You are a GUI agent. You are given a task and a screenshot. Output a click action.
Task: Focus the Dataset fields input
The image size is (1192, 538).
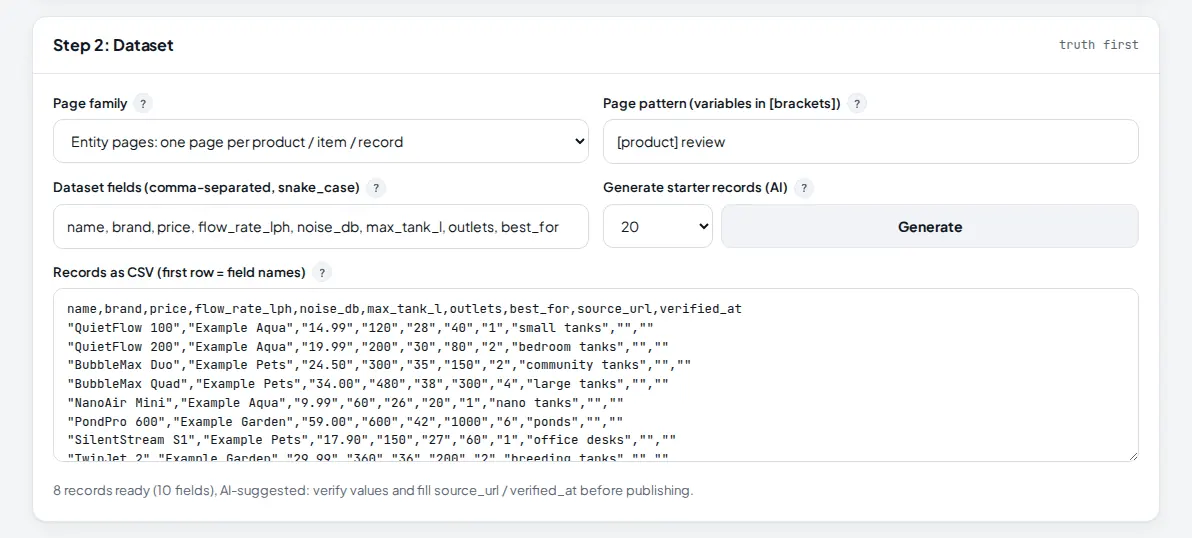pyautogui.click(x=321, y=226)
